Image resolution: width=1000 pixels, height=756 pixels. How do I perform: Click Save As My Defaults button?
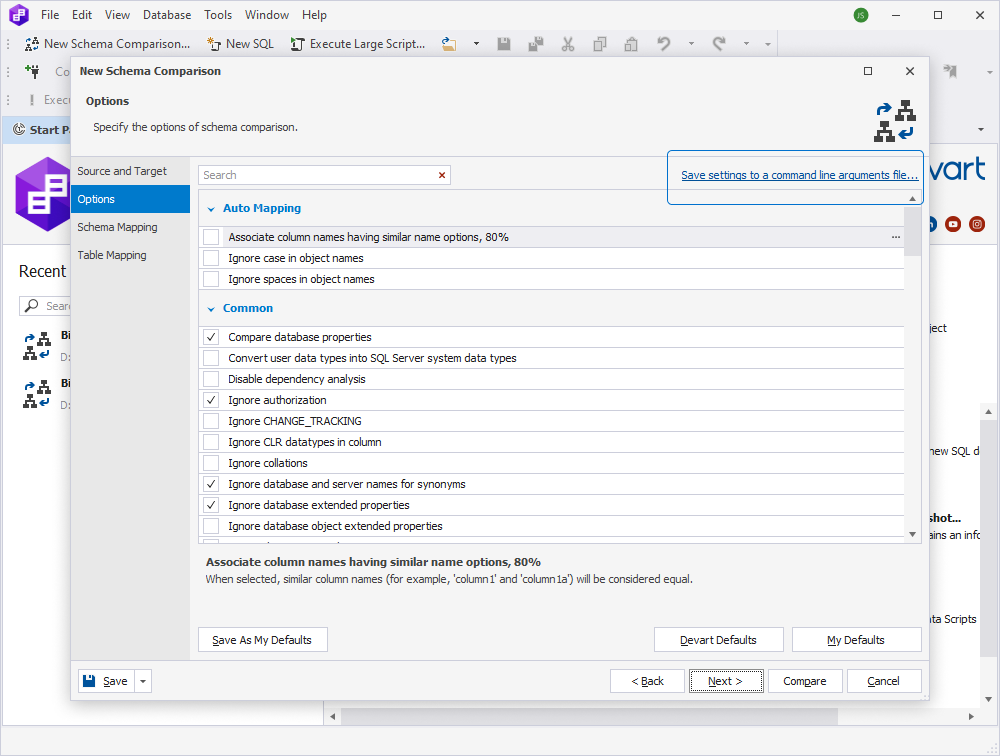point(263,640)
